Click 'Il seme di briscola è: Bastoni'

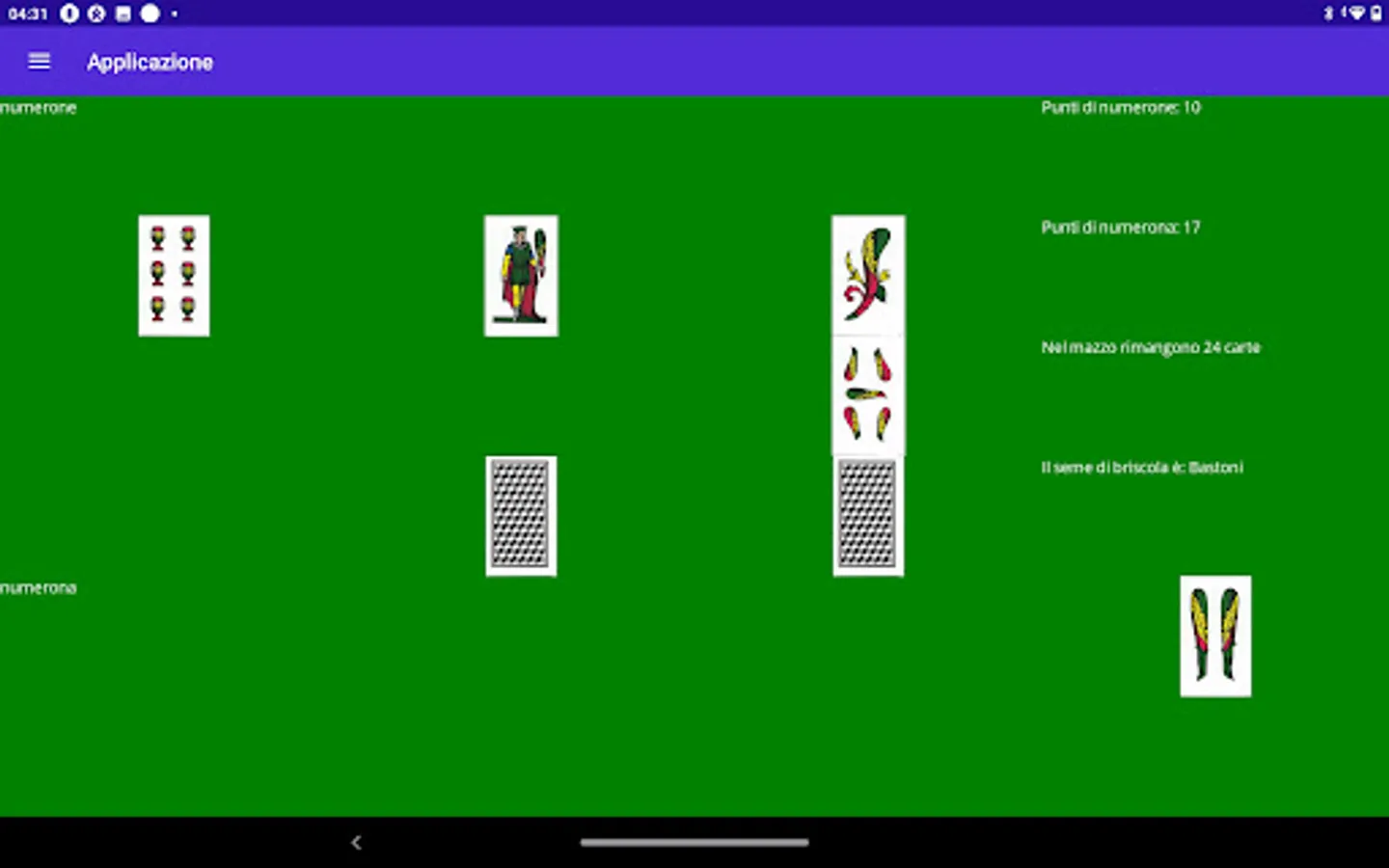coord(1142,468)
